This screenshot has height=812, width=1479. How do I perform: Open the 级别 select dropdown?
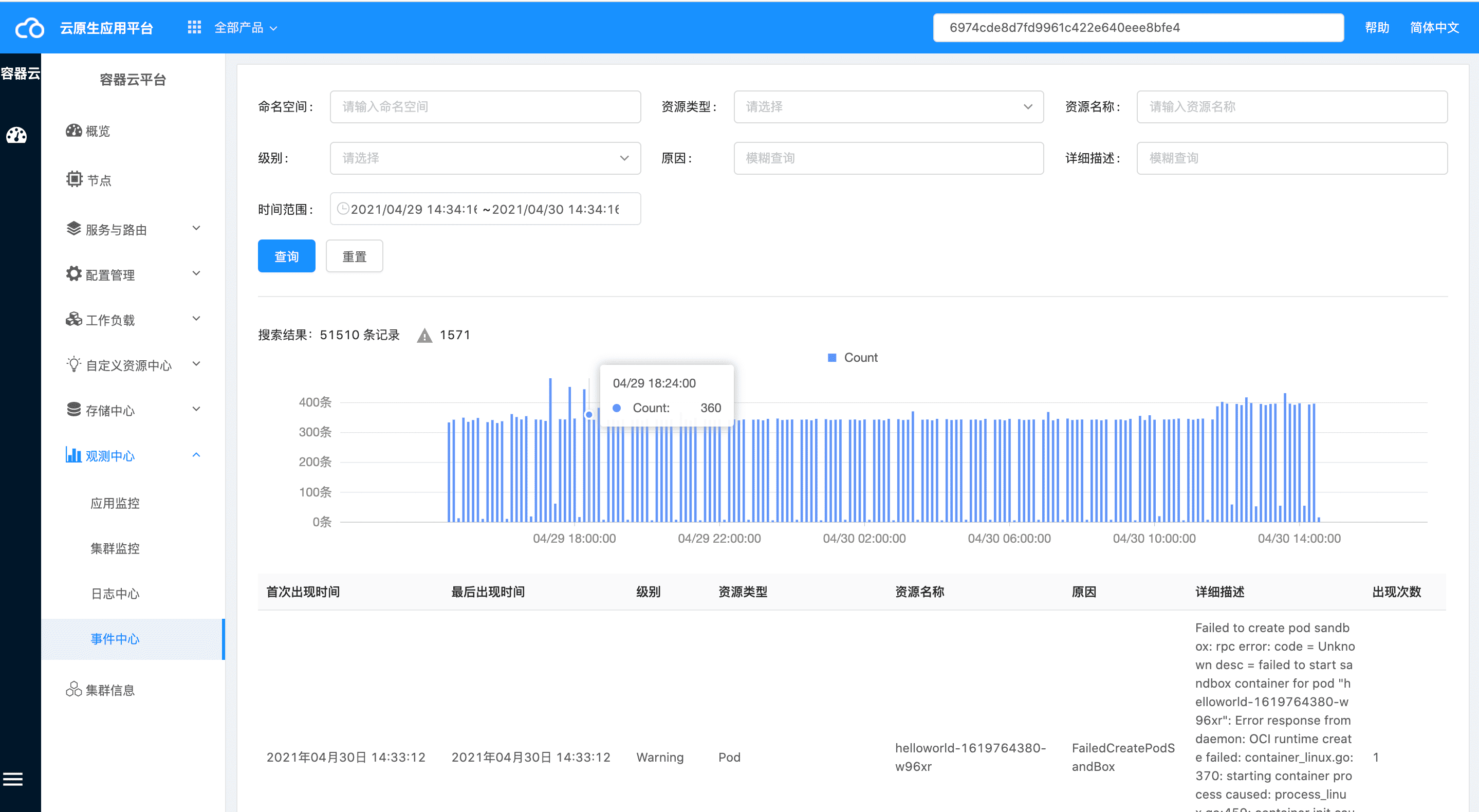[485, 158]
